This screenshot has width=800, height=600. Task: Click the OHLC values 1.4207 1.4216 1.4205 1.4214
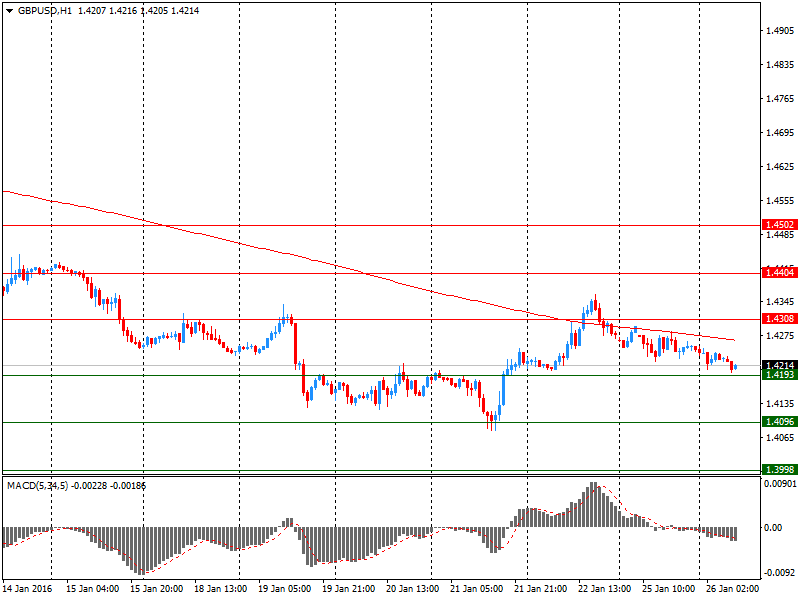[139, 11]
